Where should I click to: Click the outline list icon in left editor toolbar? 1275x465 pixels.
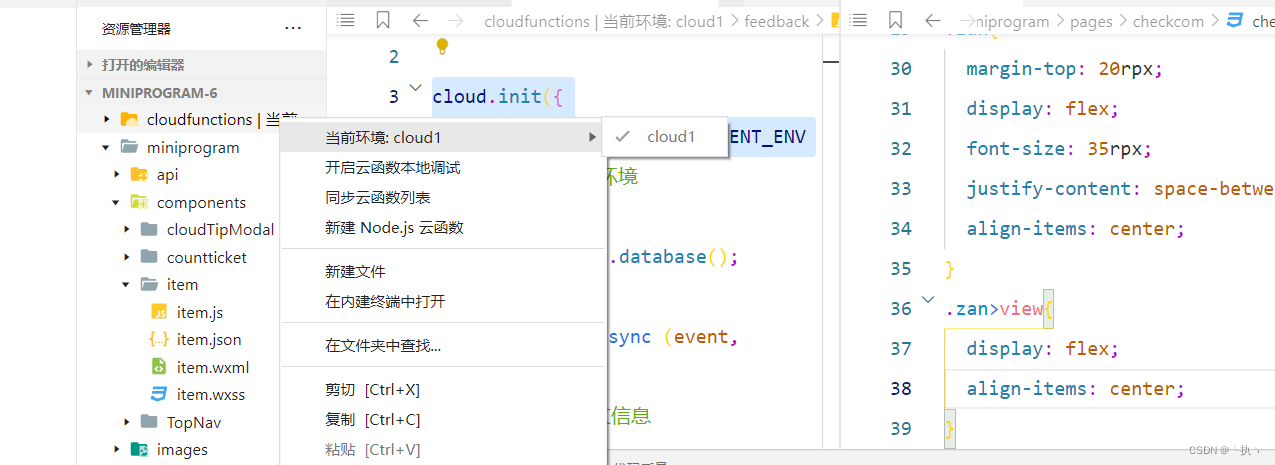click(x=346, y=20)
